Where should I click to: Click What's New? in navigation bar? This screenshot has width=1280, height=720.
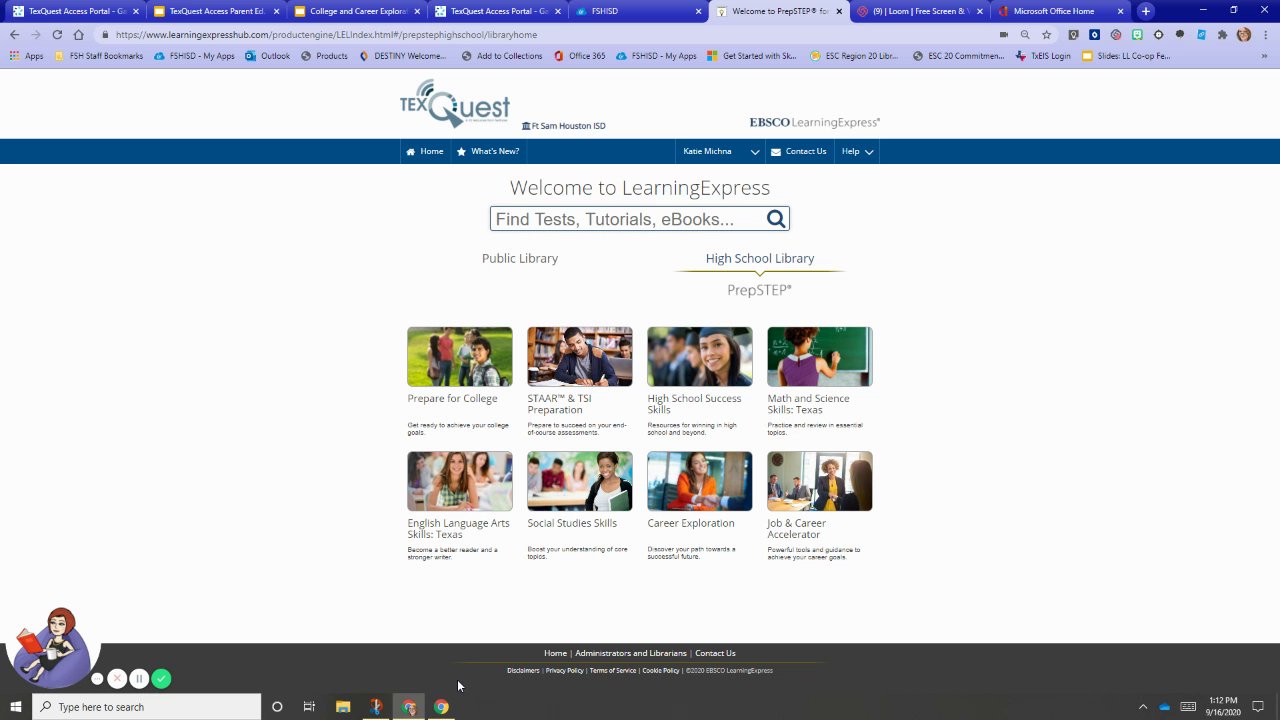pos(495,152)
